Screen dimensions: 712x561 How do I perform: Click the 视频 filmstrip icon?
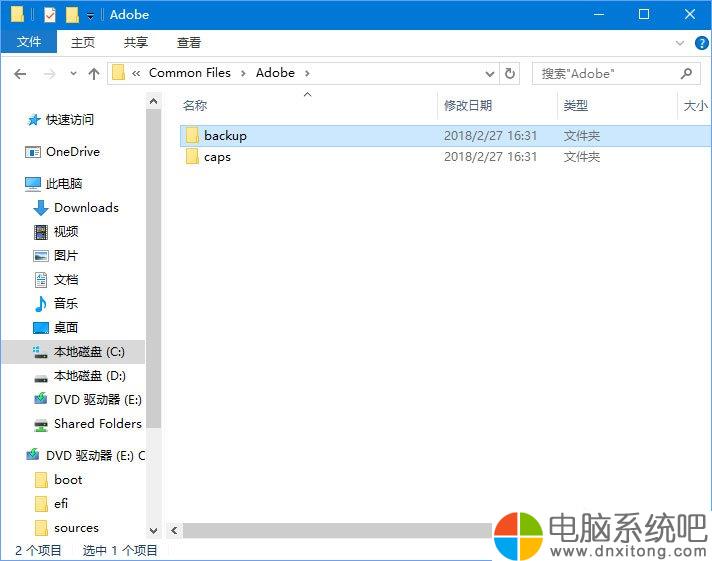pyautogui.click(x=41, y=232)
